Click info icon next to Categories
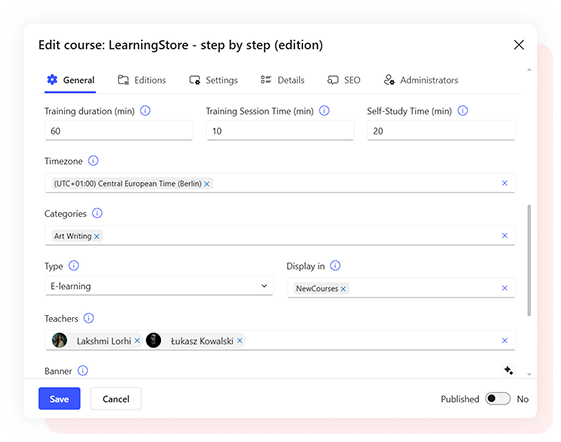The image size is (561, 442). click(x=97, y=213)
